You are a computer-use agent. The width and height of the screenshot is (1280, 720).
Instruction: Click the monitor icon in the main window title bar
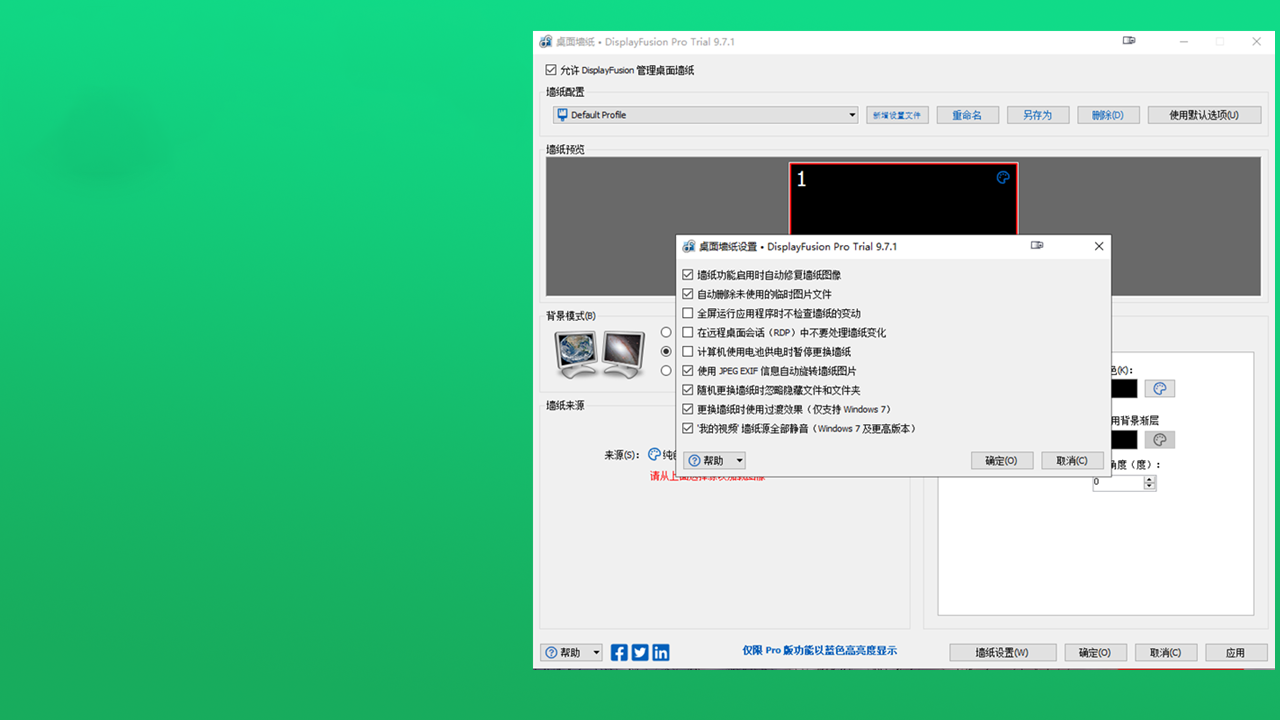tap(1129, 41)
